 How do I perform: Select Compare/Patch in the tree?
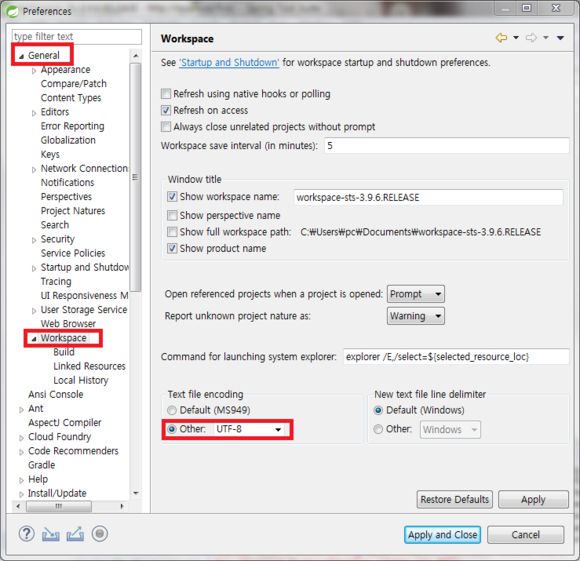click(x=74, y=84)
